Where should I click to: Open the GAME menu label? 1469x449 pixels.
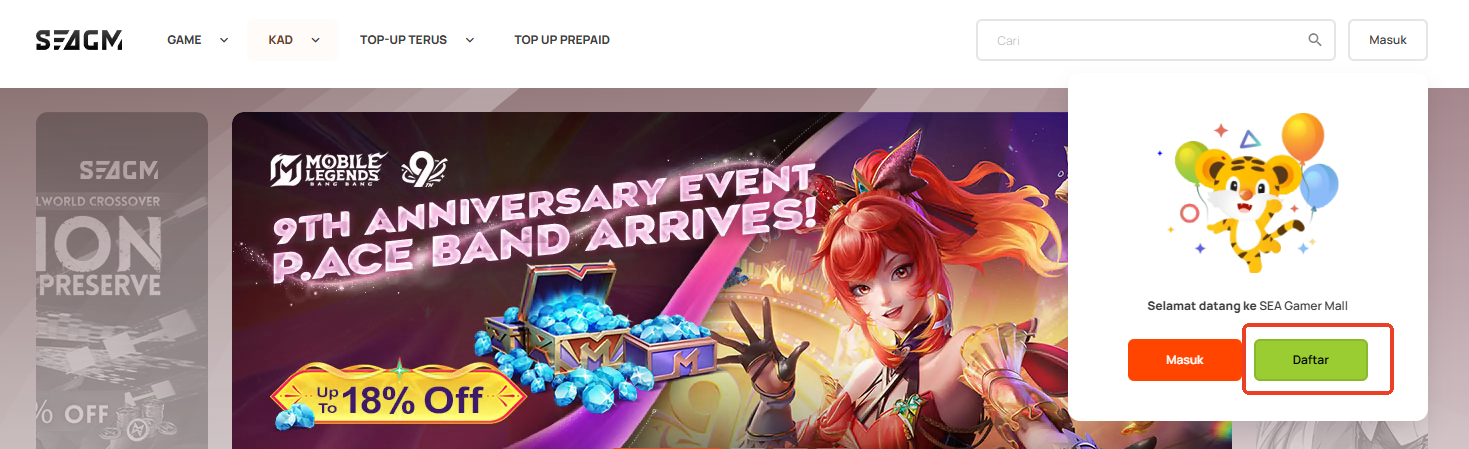point(184,40)
